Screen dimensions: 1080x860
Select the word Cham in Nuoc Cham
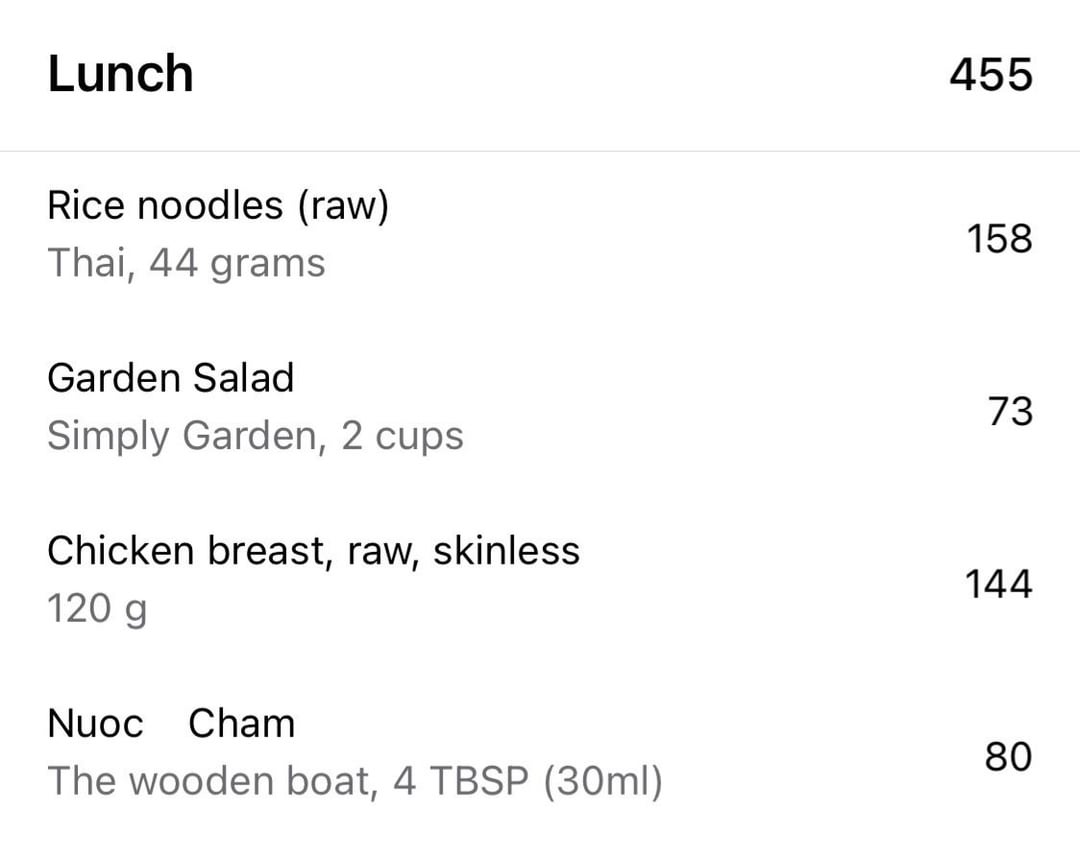click(x=242, y=724)
